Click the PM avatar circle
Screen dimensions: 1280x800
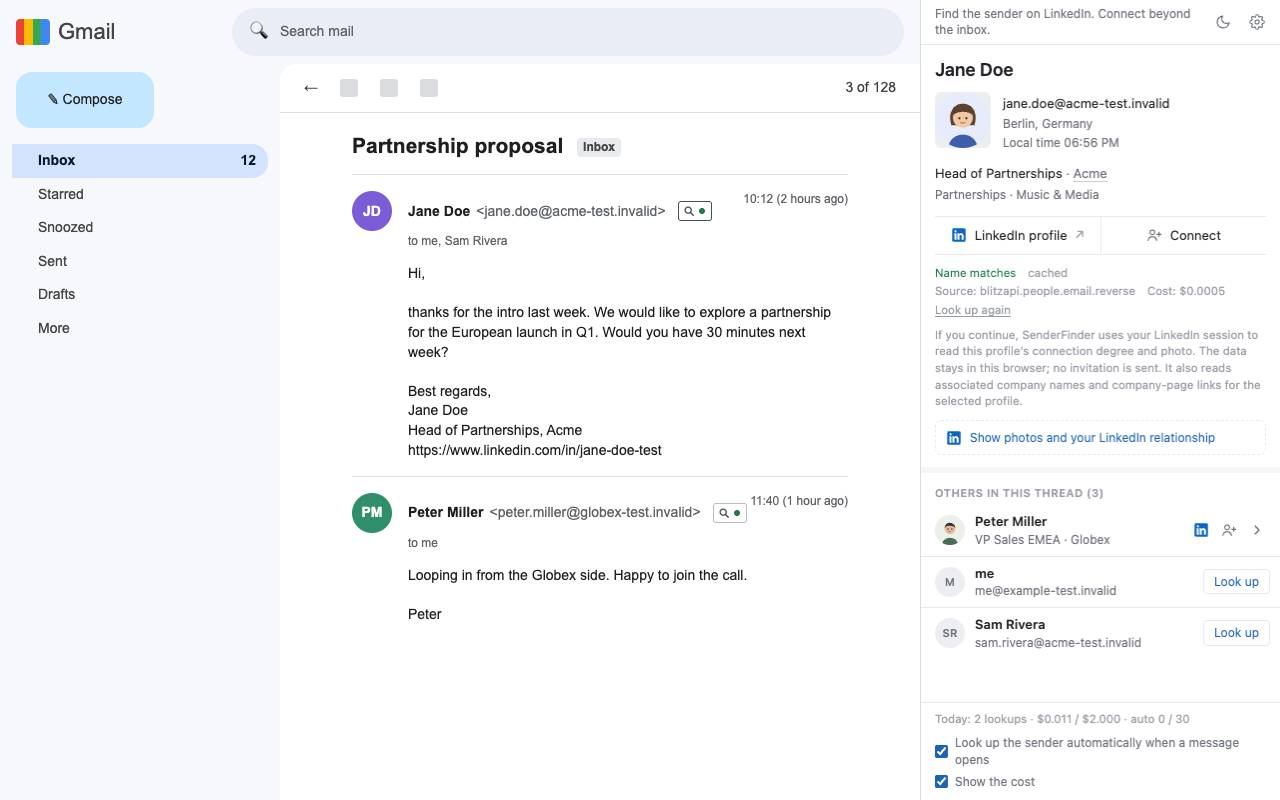coord(372,513)
